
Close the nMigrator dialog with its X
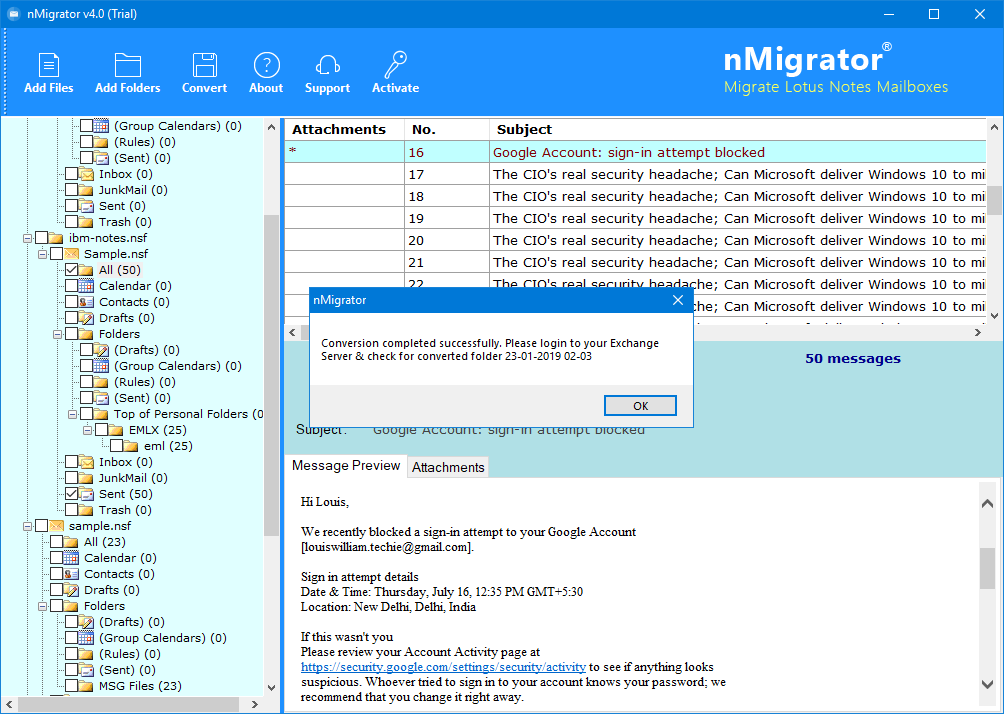pos(678,300)
